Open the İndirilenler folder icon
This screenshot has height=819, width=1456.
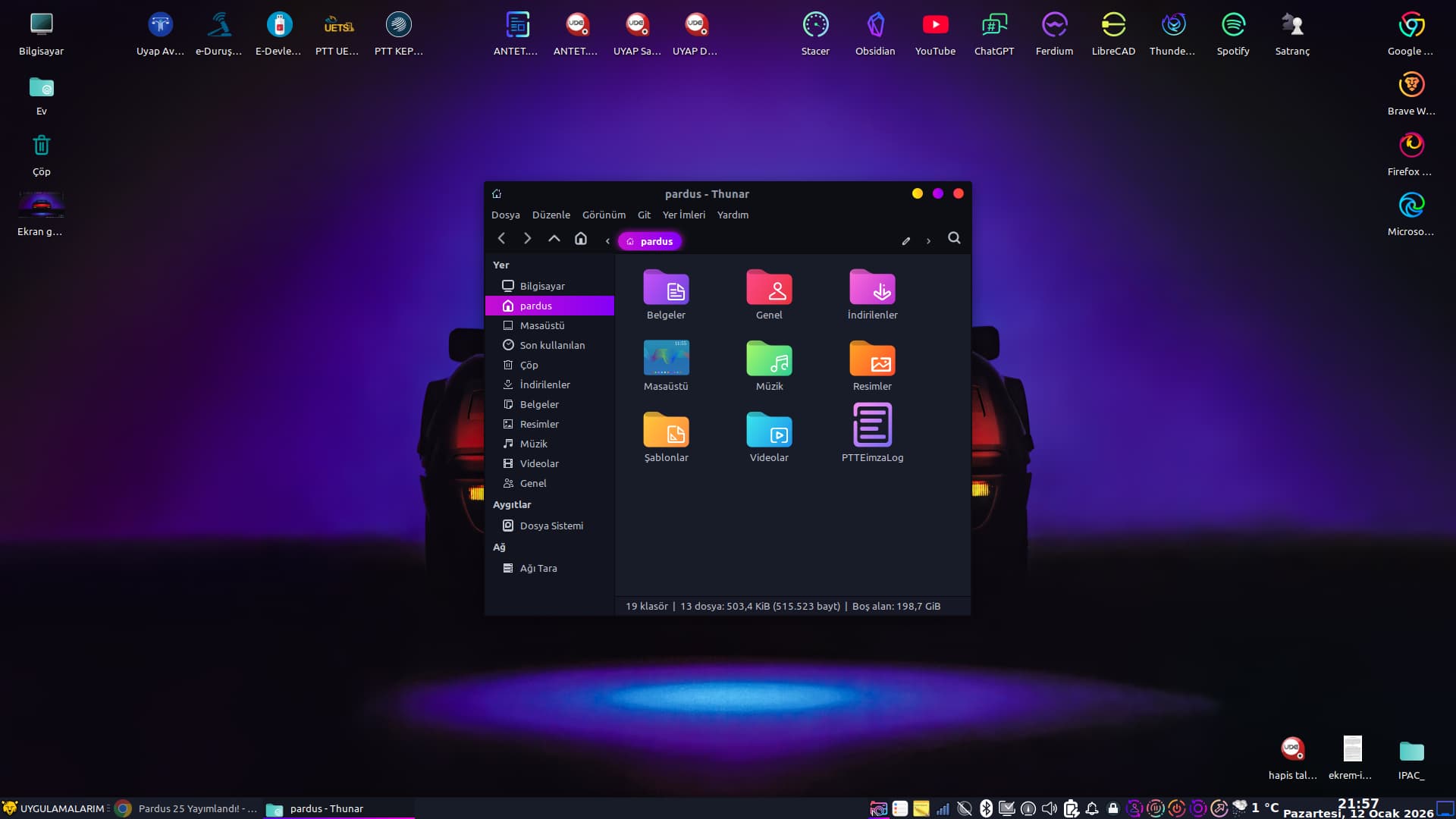point(872,289)
